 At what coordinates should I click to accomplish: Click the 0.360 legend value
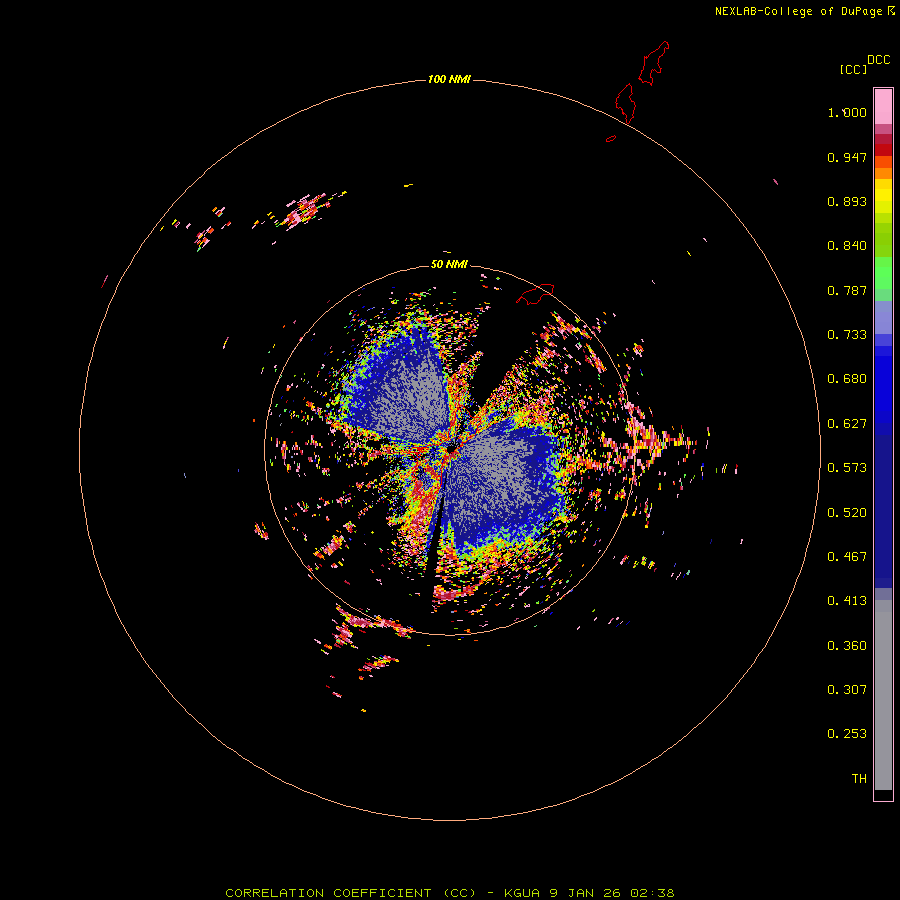(x=847, y=646)
